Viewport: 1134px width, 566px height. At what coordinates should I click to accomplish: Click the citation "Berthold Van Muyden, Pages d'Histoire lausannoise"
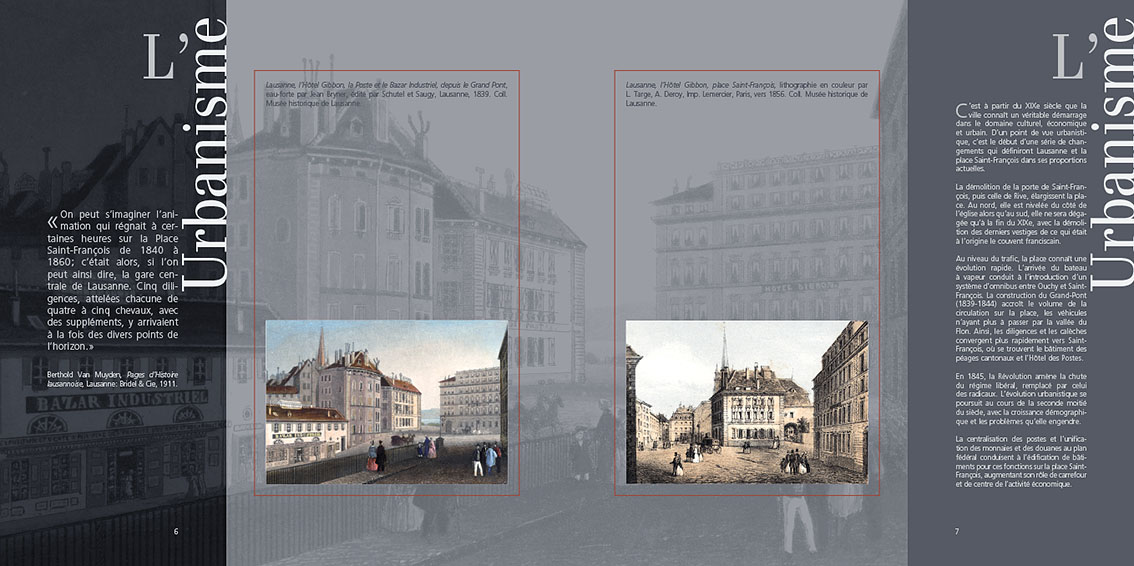pos(111,380)
